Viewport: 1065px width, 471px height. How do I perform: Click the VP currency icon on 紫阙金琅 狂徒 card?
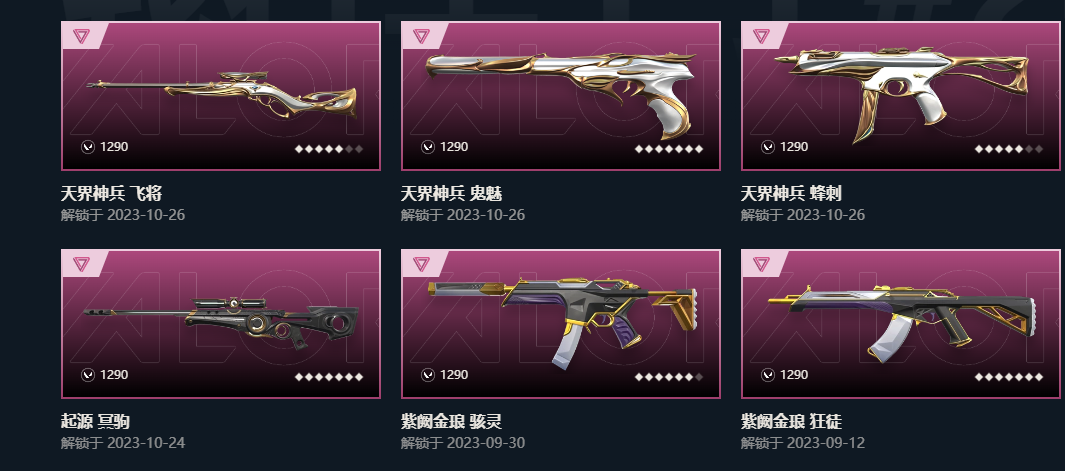(x=768, y=374)
